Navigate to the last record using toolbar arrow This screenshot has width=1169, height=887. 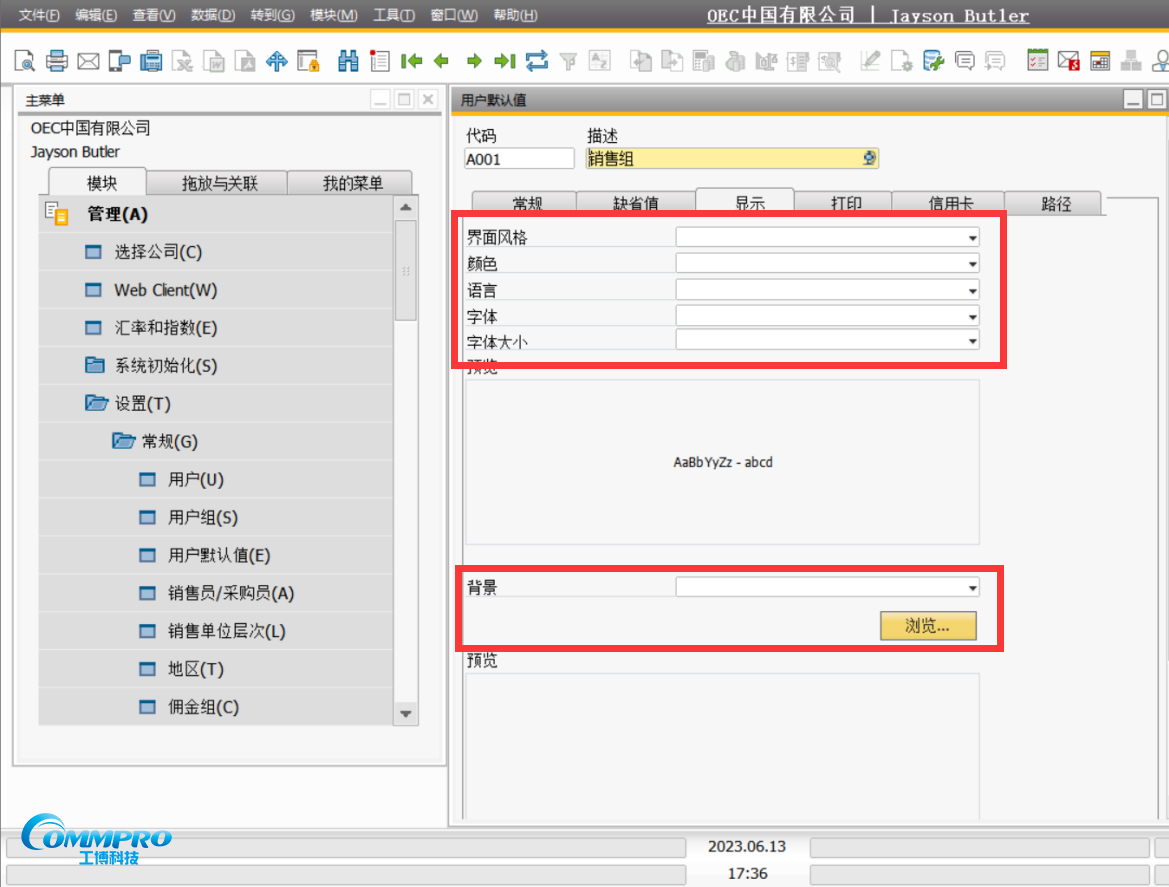504,61
